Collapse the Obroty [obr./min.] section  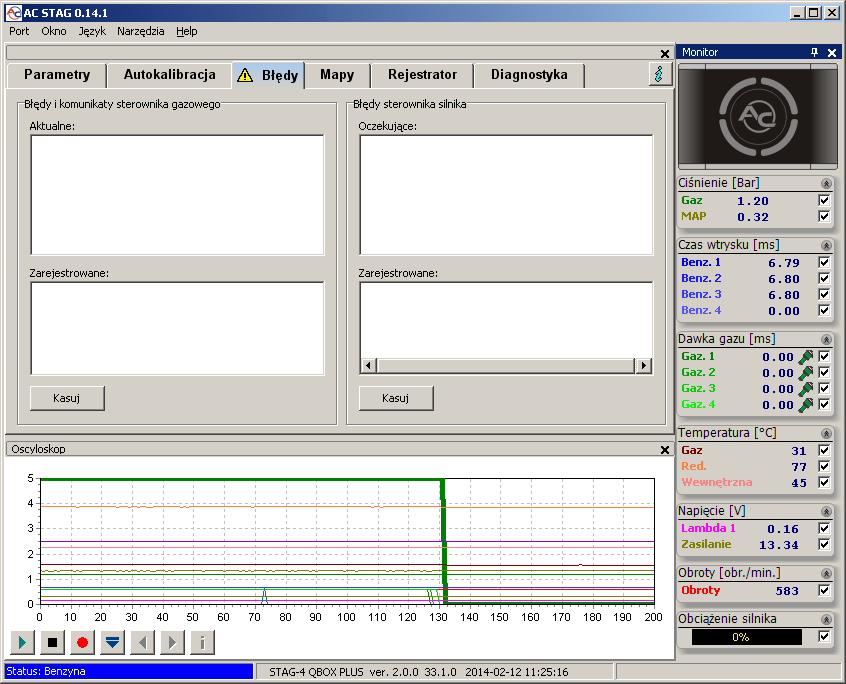pyautogui.click(x=826, y=573)
